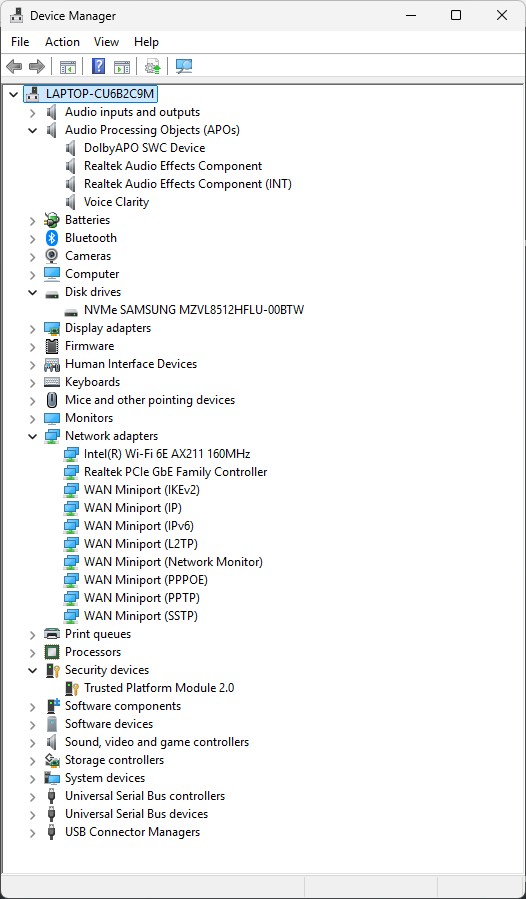Click the Software components icon
The image size is (526, 899).
point(53,706)
